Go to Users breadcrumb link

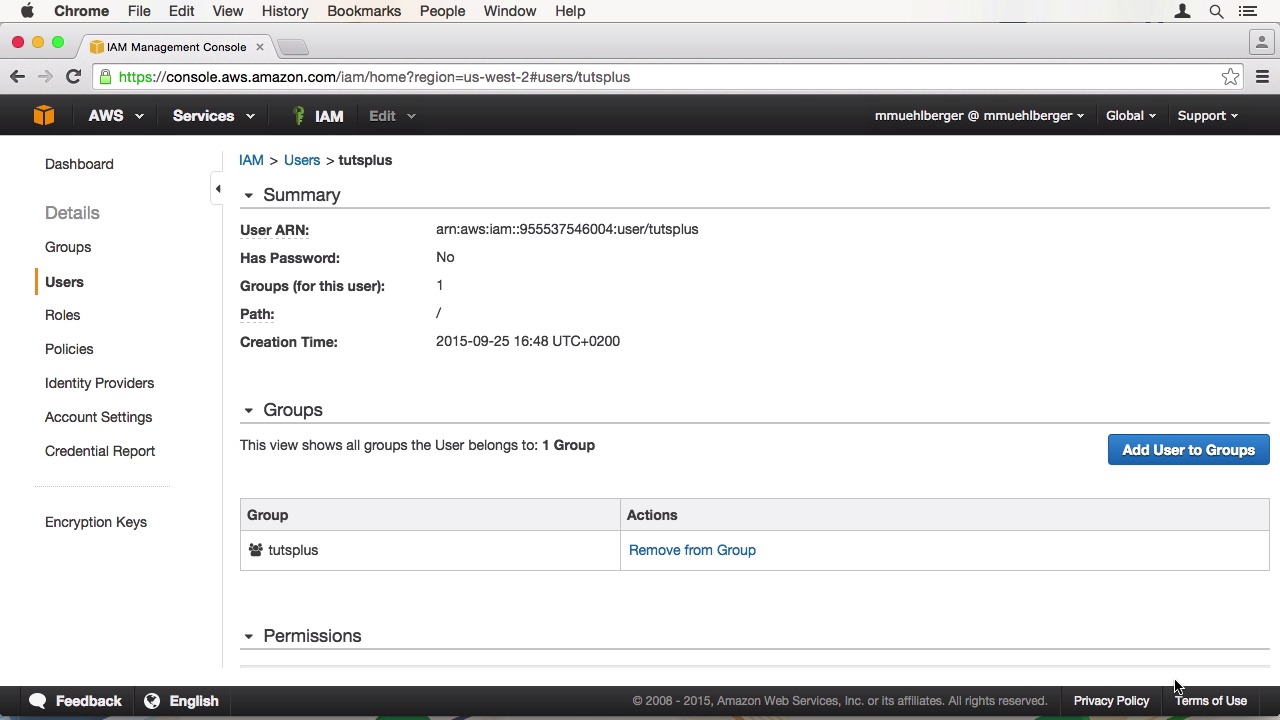(302, 160)
